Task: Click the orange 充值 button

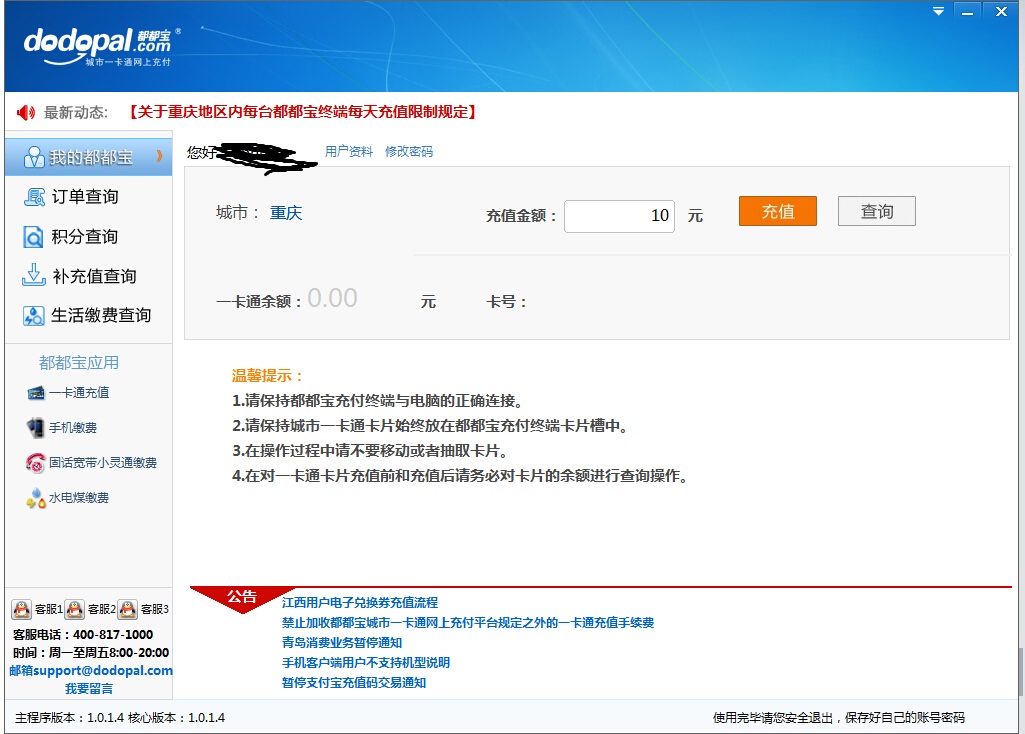Action: pyautogui.click(x=778, y=211)
